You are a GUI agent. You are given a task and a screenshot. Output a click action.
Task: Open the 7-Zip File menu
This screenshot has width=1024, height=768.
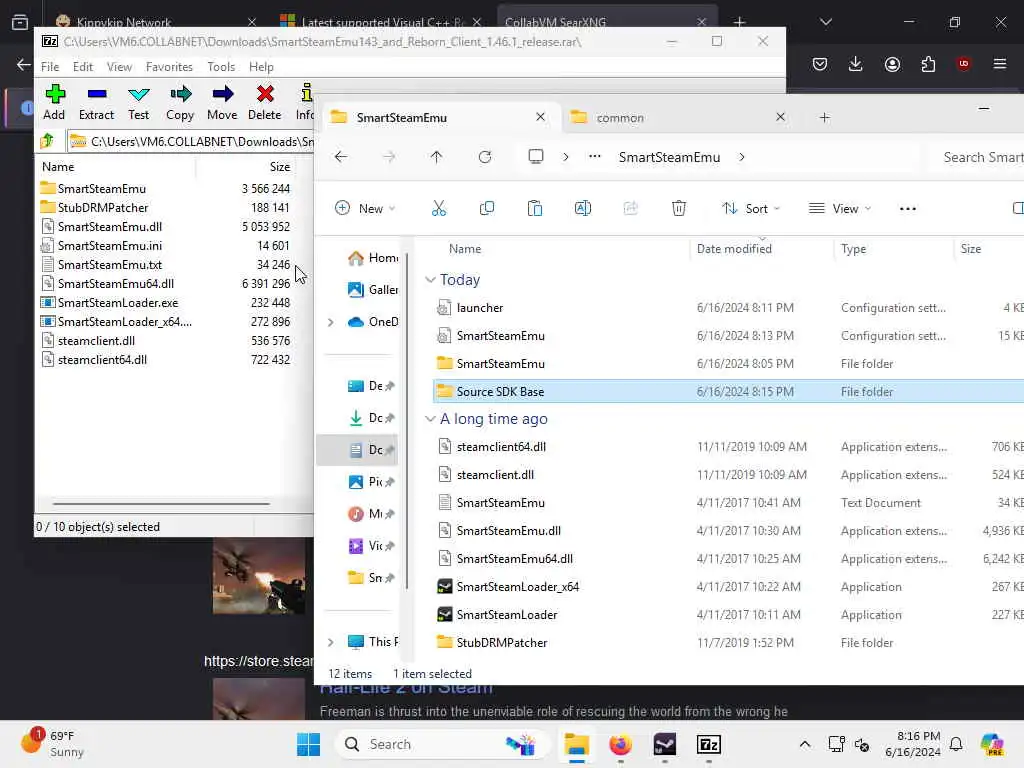(x=50, y=67)
